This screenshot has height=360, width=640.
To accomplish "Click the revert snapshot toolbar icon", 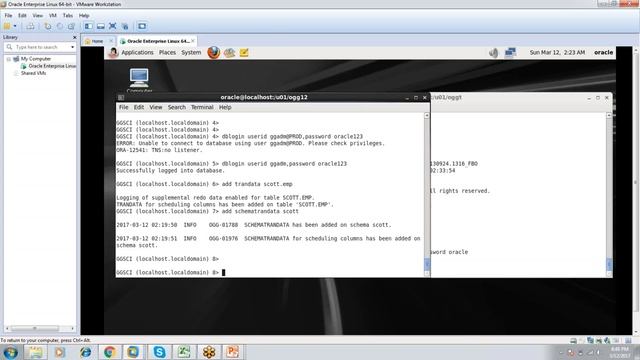I will click(x=60, y=26).
